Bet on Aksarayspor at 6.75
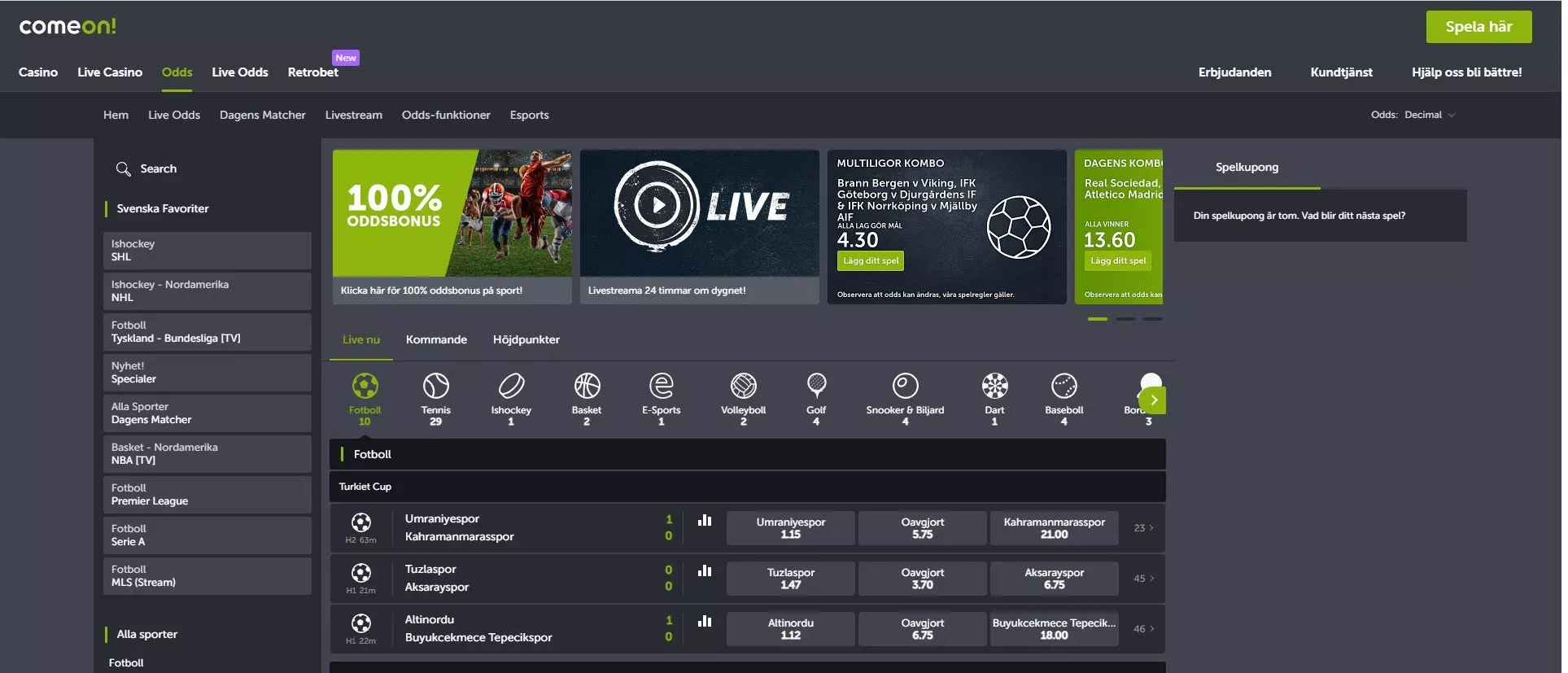Image resolution: width=1568 pixels, height=673 pixels. [x=1055, y=579]
